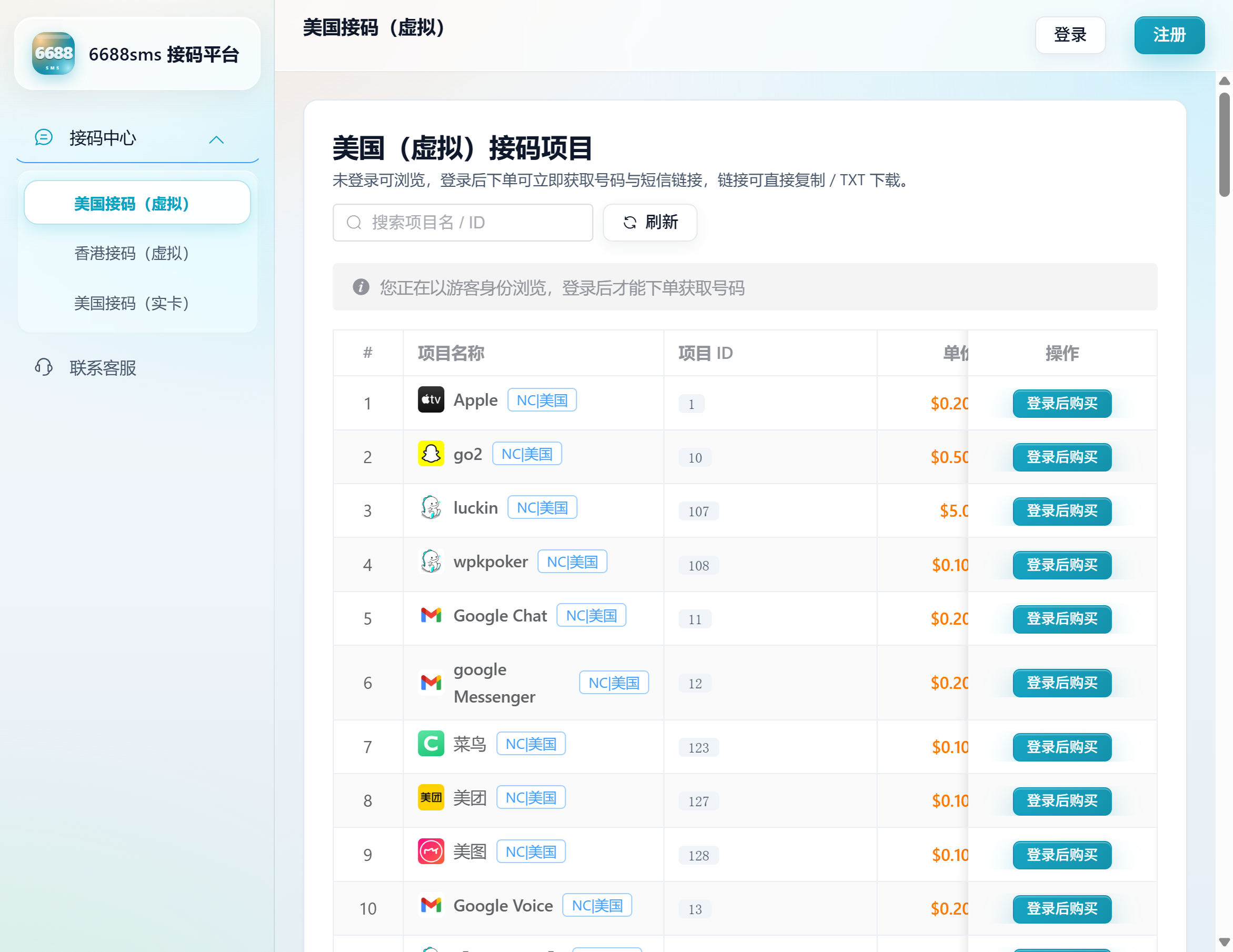Click the Gmail icon for google Messenger

click(x=431, y=683)
